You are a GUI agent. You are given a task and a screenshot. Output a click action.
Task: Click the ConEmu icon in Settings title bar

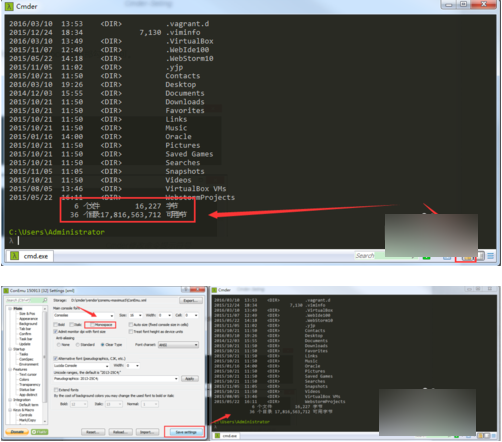pyautogui.click(x=6, y=291)
